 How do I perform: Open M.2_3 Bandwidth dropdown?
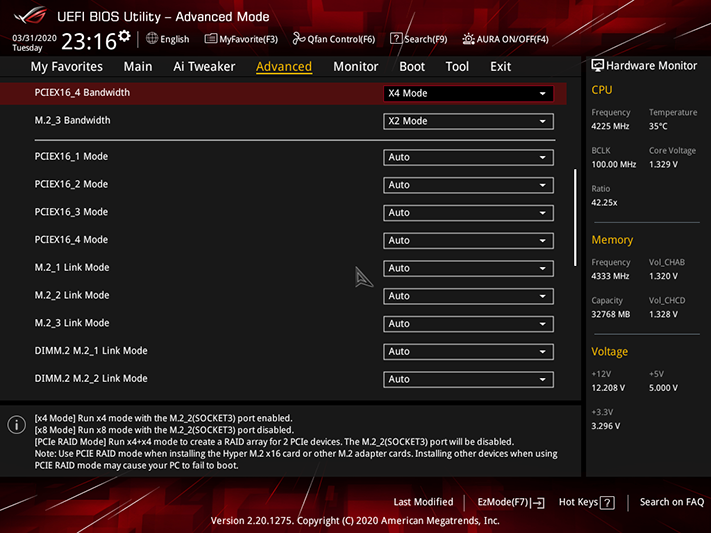[x=468, y=121]
